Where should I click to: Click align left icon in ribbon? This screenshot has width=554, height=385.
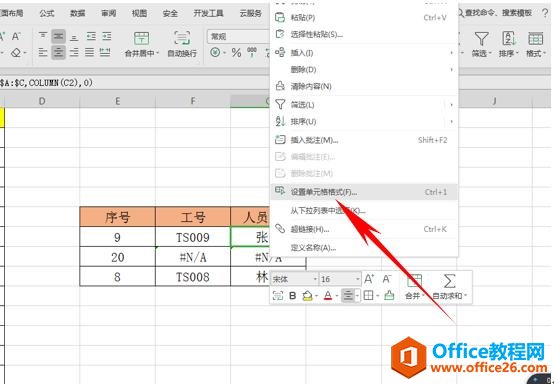click(43, 53)
